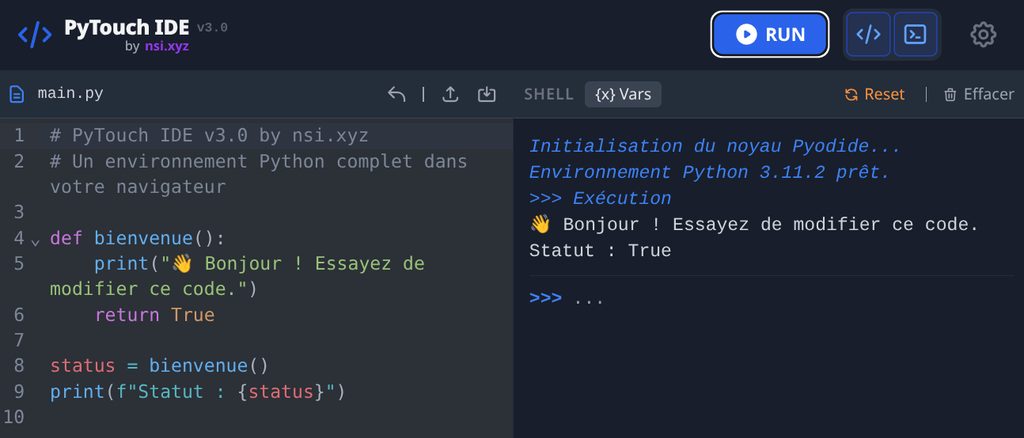Screen dimensions: 1024x438
Task: Click the main.py file icon
Action: 17,94
